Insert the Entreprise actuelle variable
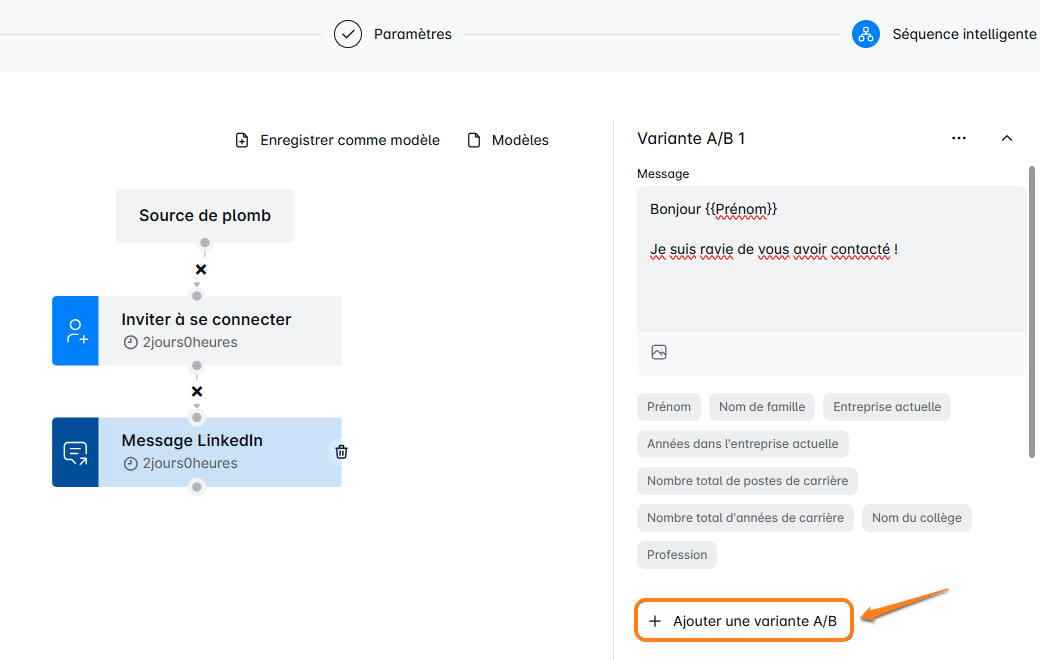 [x=887, y=407]
